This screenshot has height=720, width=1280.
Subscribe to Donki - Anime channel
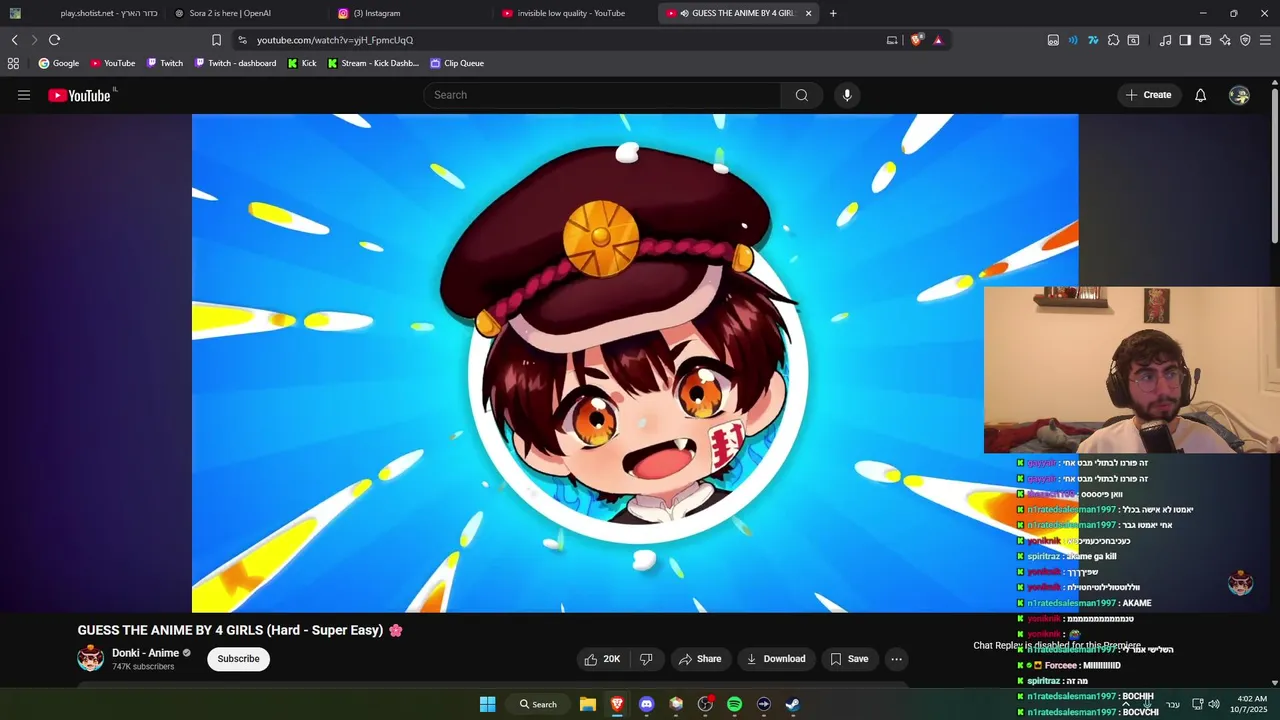(x=238, y=659)
